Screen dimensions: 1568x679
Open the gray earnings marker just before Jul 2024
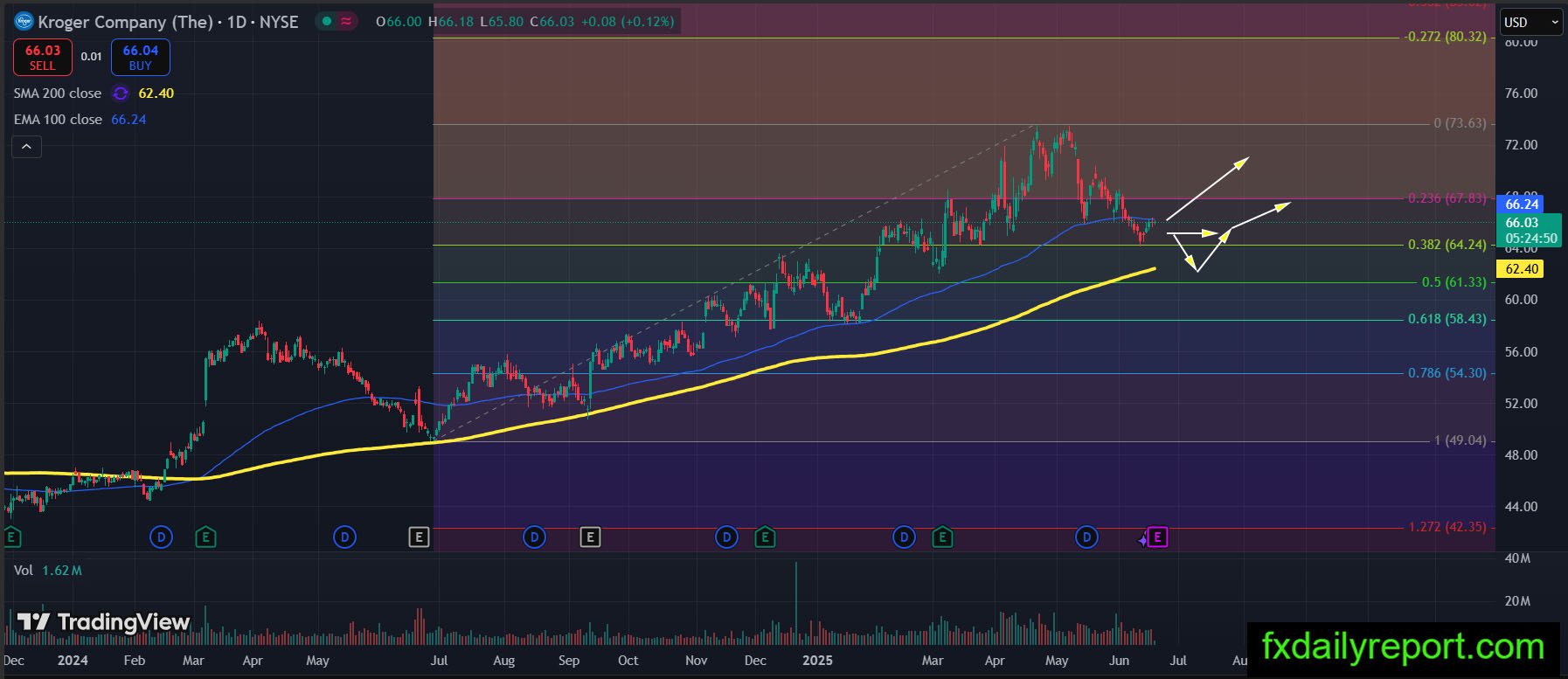(419, 537)
